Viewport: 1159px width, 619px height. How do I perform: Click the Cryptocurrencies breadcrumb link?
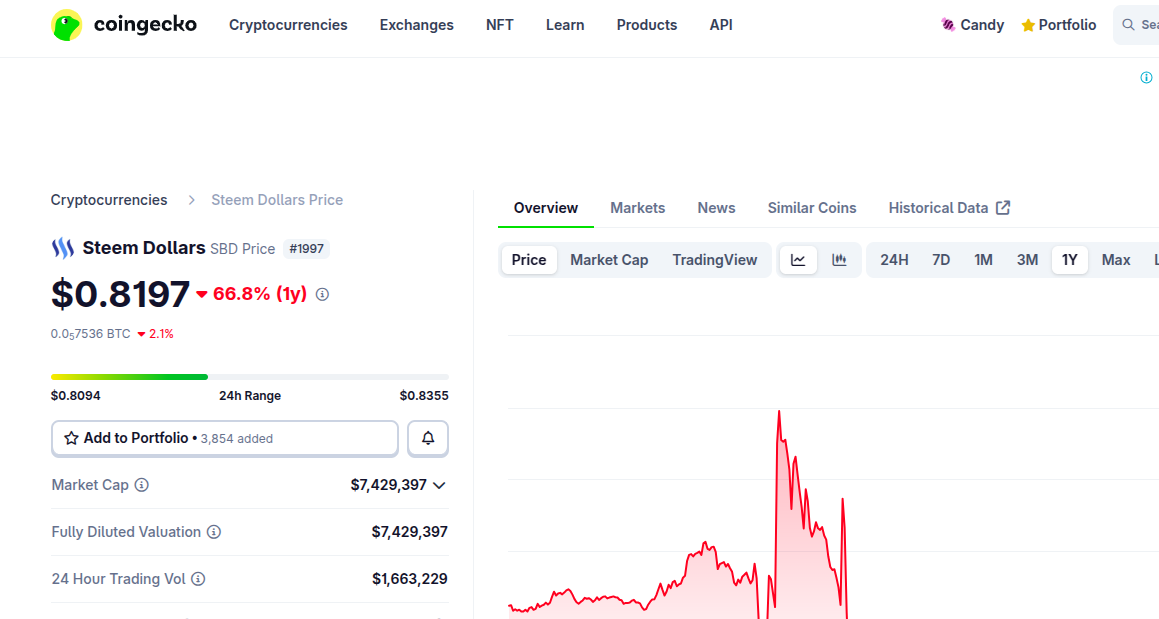click(x=109, y=200)
